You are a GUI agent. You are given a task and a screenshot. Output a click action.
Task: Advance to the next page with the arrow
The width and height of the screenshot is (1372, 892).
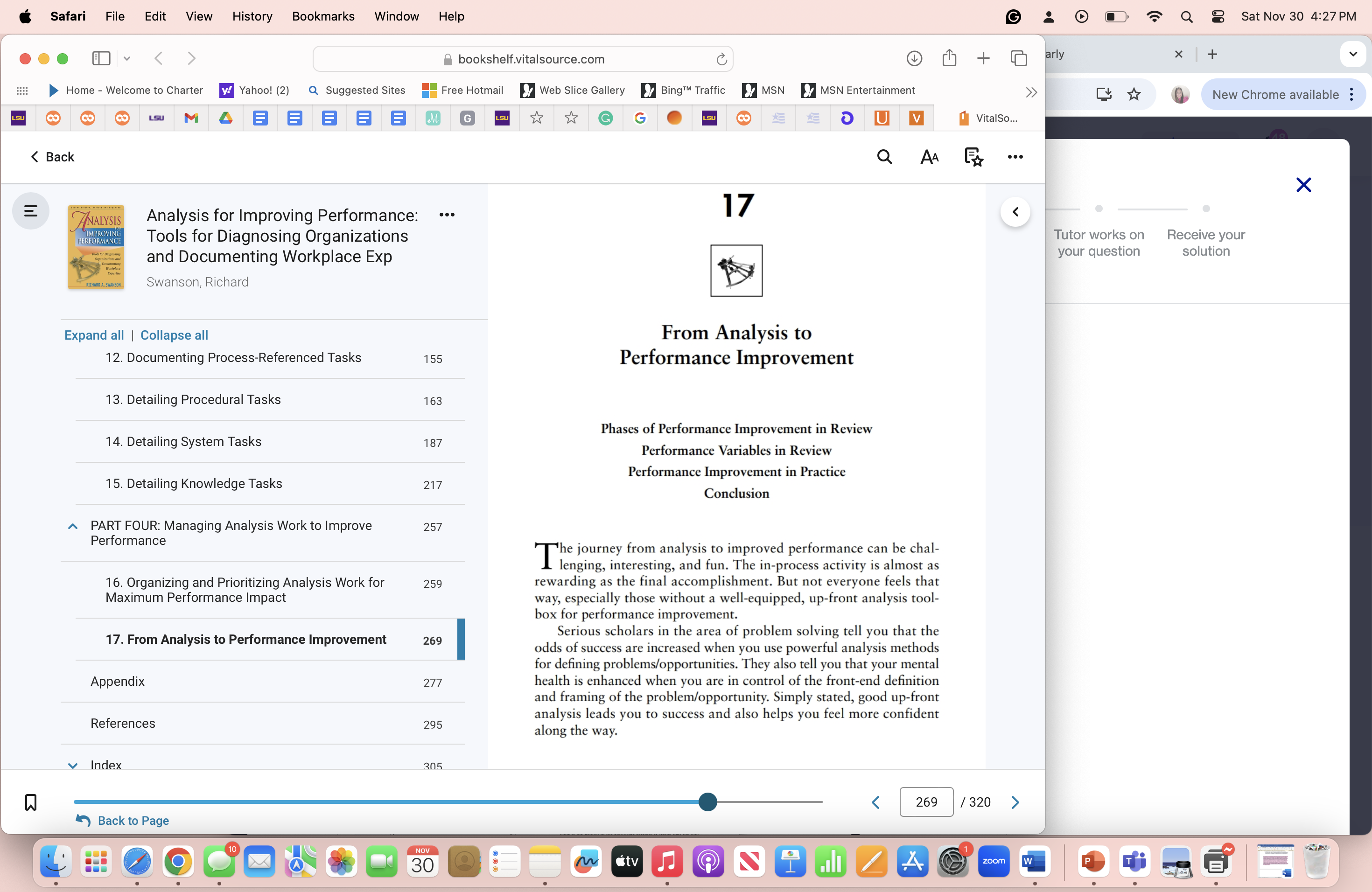[1015, 801]
